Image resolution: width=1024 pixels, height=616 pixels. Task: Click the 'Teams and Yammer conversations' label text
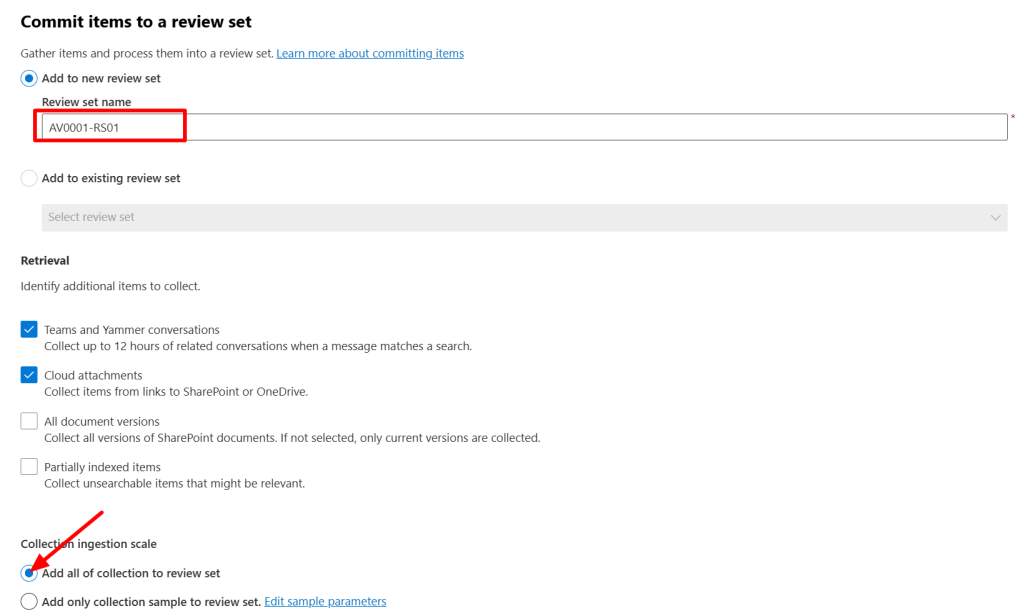131,330
